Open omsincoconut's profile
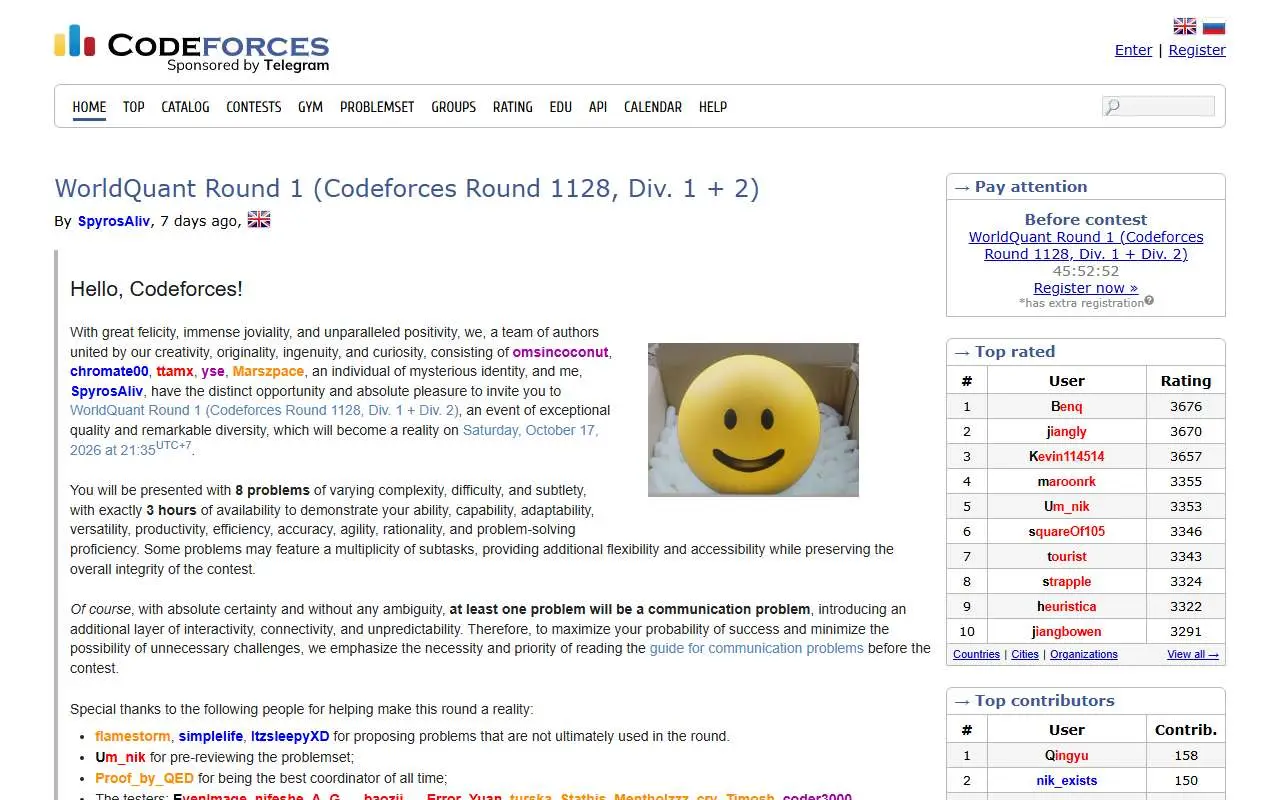This screenshot has width=1280, height=800. pos(561,352)
